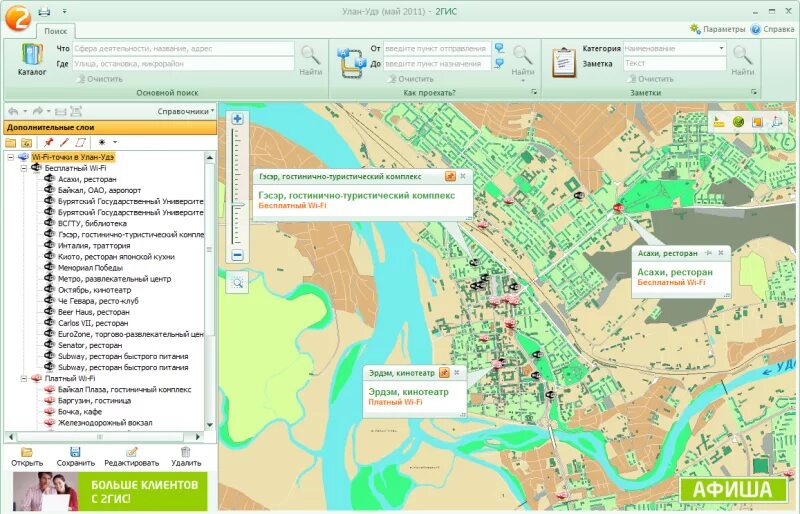Viewport: 800px width, 514px height.
Task: Click the До destination input field
Action: coord(437,64)
